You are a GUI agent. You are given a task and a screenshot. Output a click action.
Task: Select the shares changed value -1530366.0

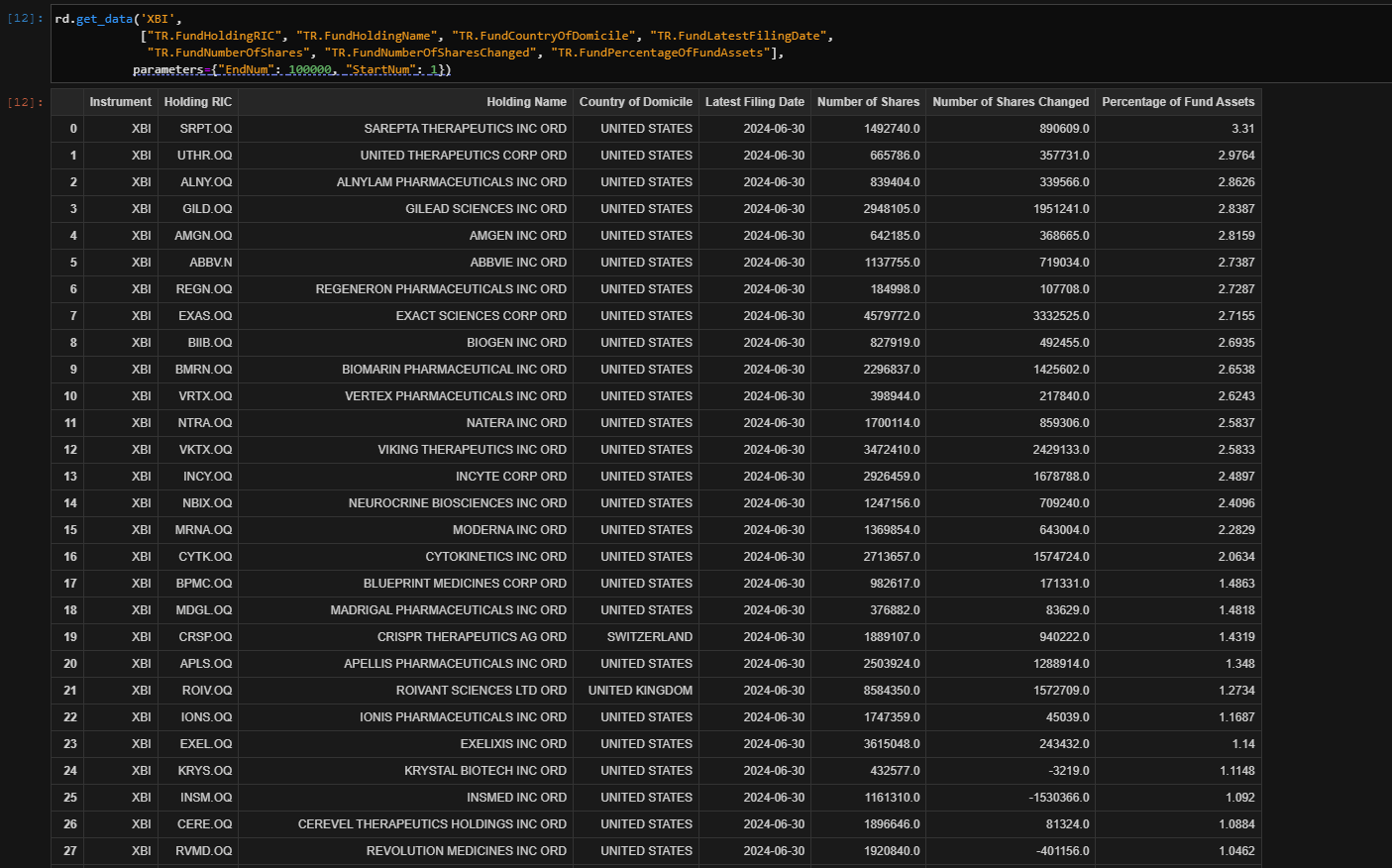pyautogui.click(x=1059, y=798)
